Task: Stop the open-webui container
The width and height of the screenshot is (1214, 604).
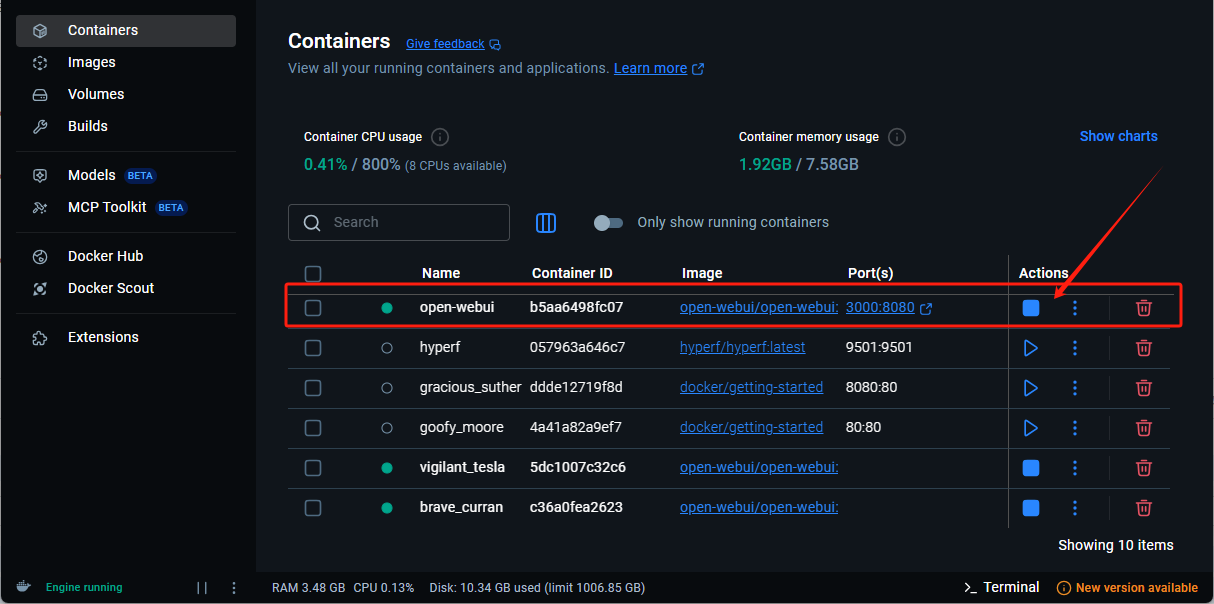Action: point(1031,308)
